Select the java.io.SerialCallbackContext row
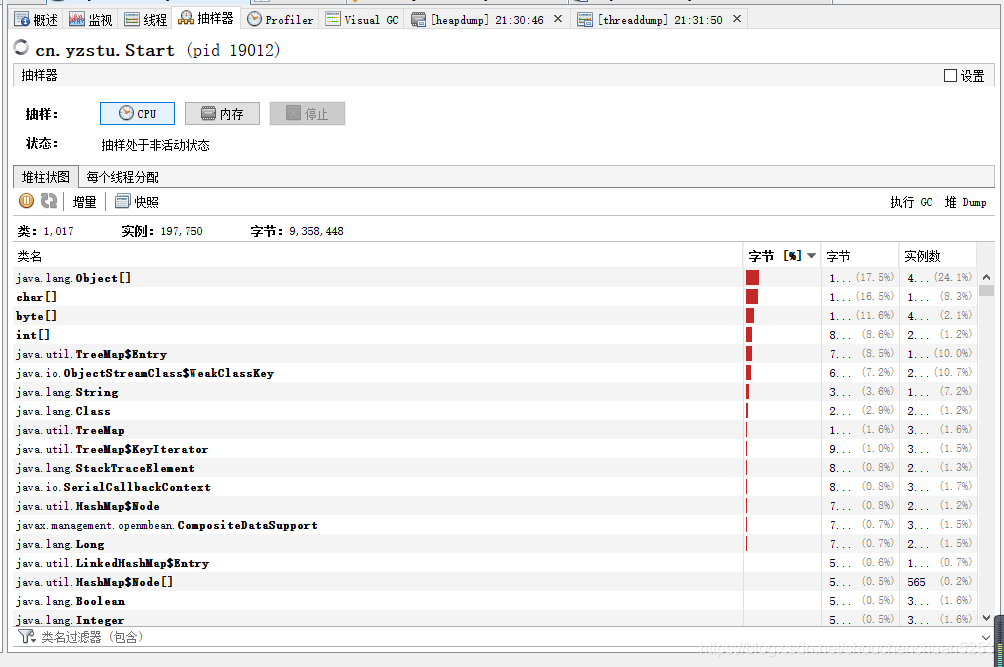This screenshot has width=1004, height=667. tap(495, 486)
